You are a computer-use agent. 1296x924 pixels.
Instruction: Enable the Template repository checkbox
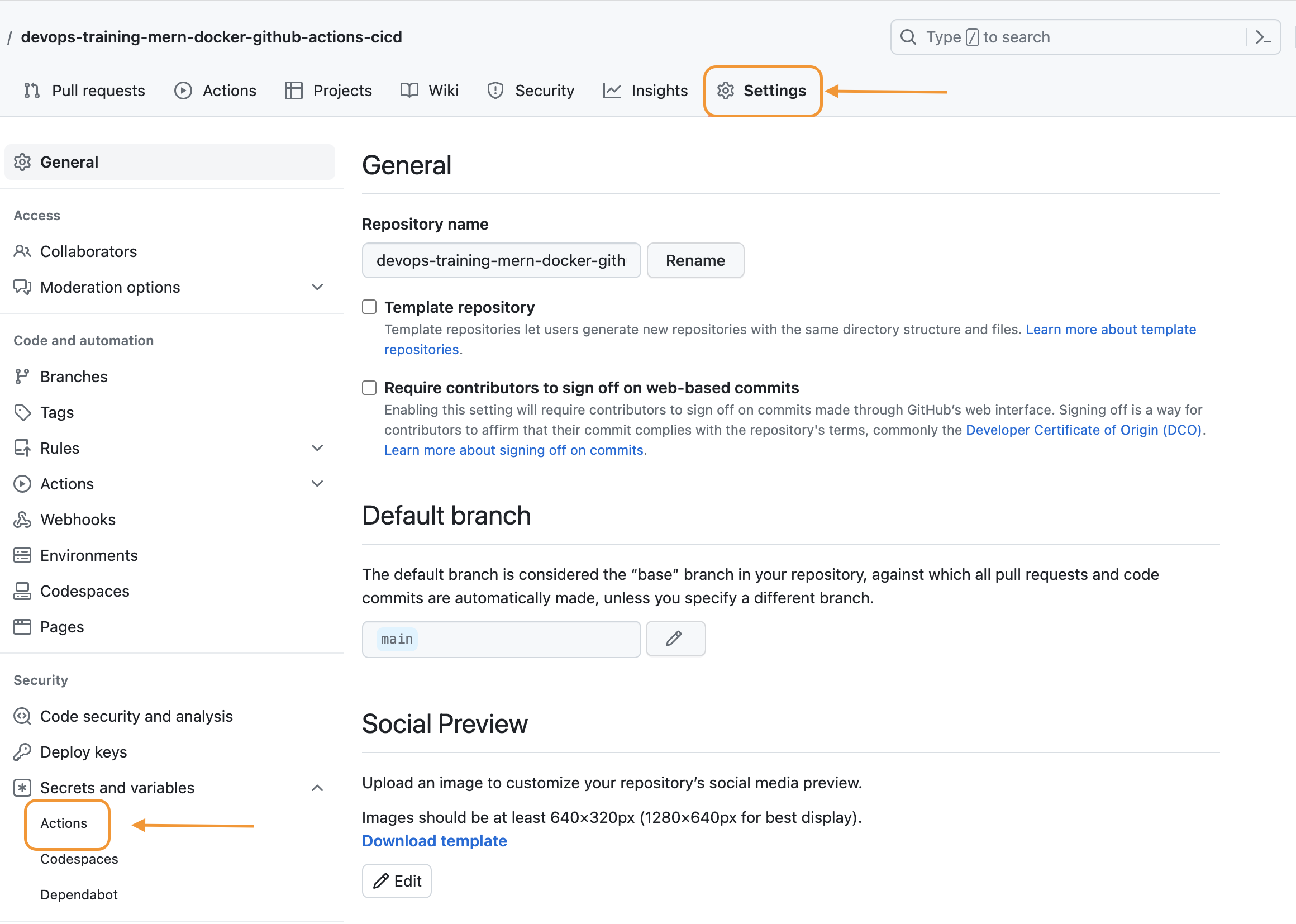pyautogui.click(x=369, y=307)
